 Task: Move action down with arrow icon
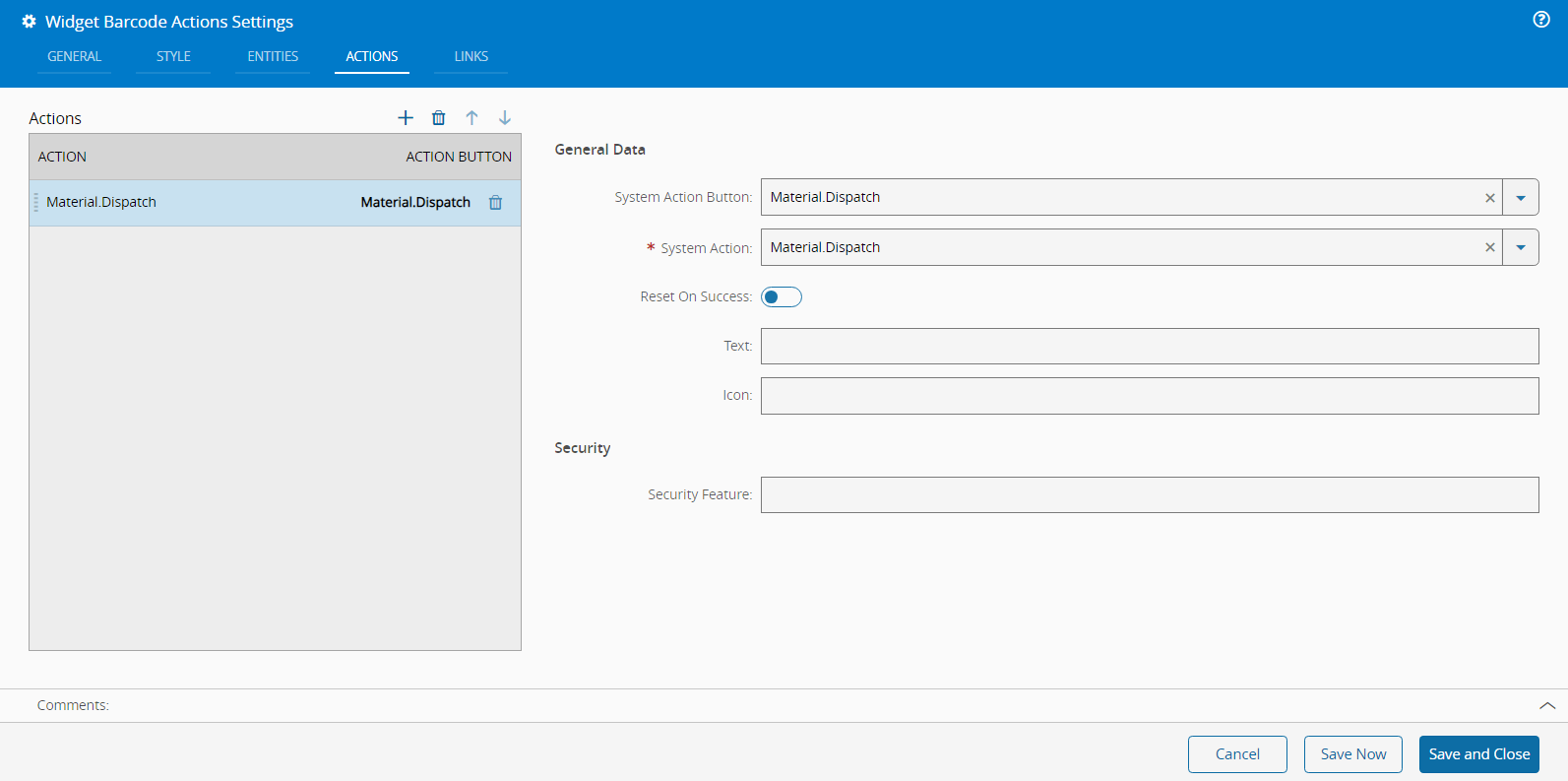coord(505,118)
